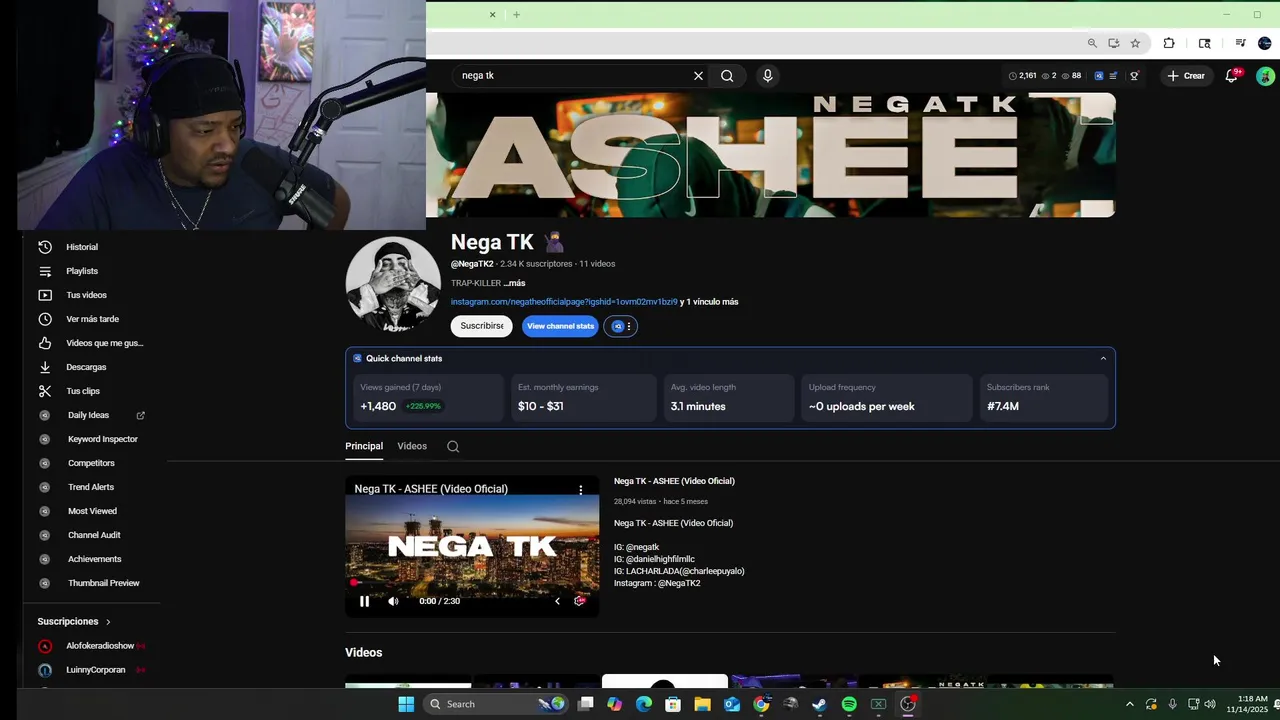
Task: Open Windows Start menu
Action: [406, 704]
